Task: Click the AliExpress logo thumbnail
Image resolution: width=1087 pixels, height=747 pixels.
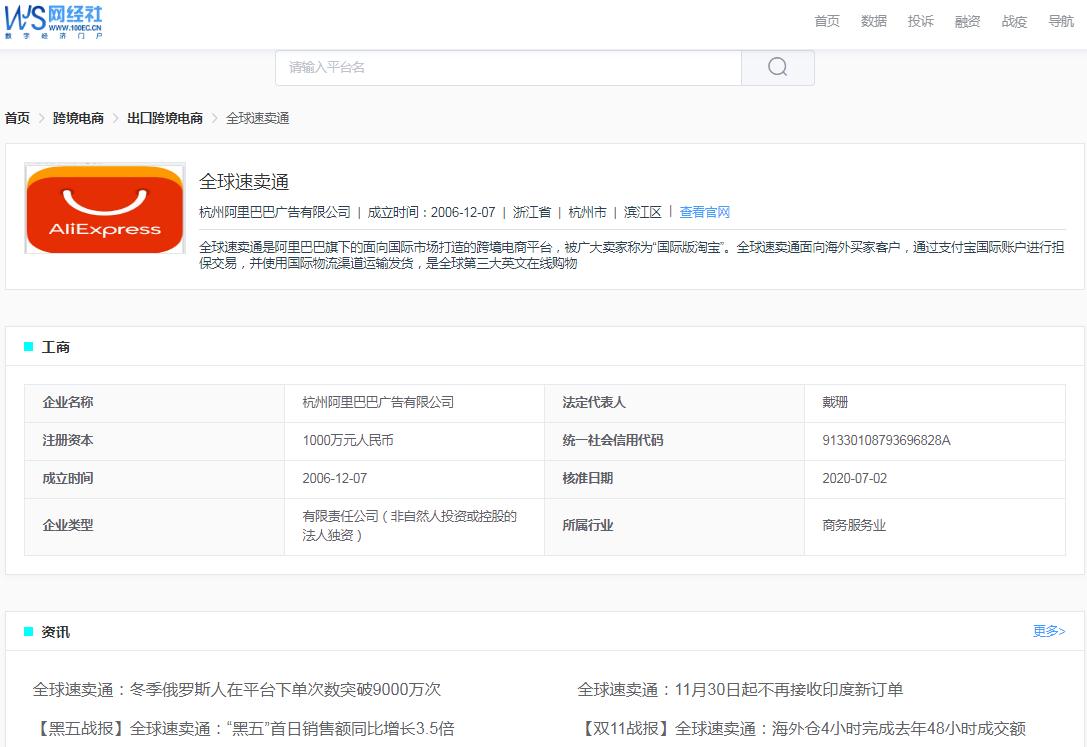Action: pyautogui.click(x=104, y=208)
